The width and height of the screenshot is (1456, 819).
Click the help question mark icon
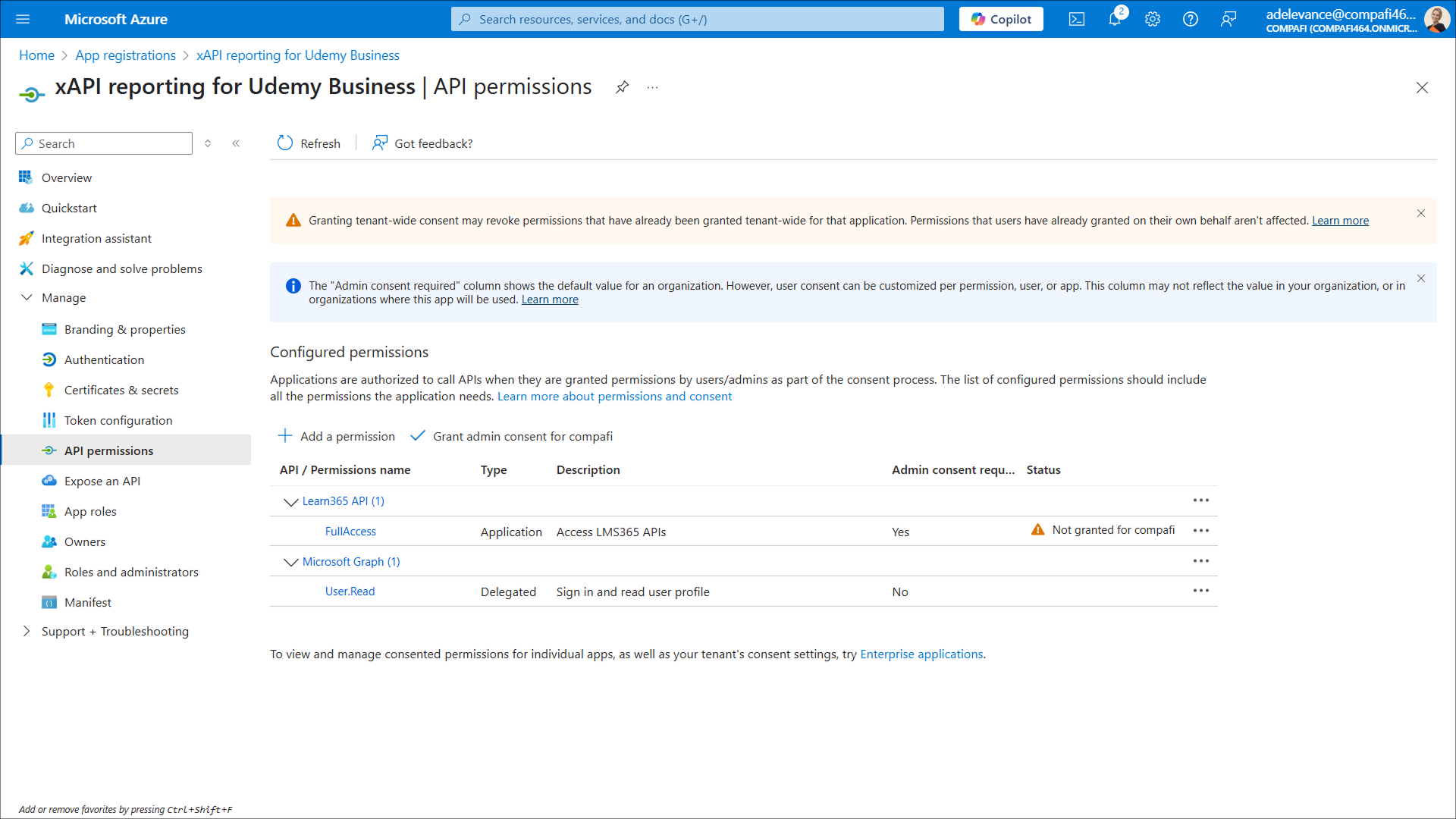[1191, 19]
